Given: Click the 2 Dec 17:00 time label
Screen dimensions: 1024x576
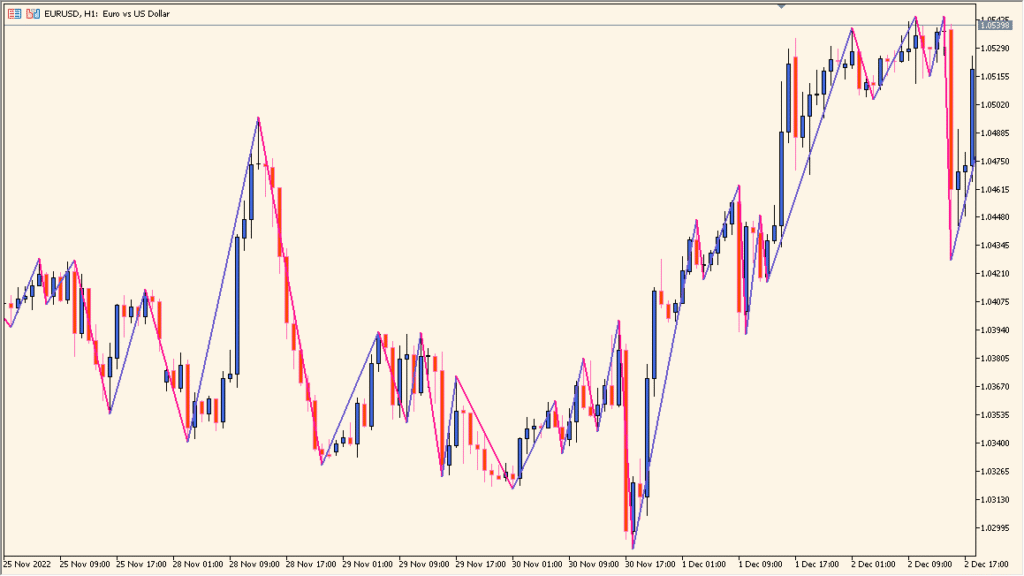Looking at the screenshot, I should coord(993,564).
